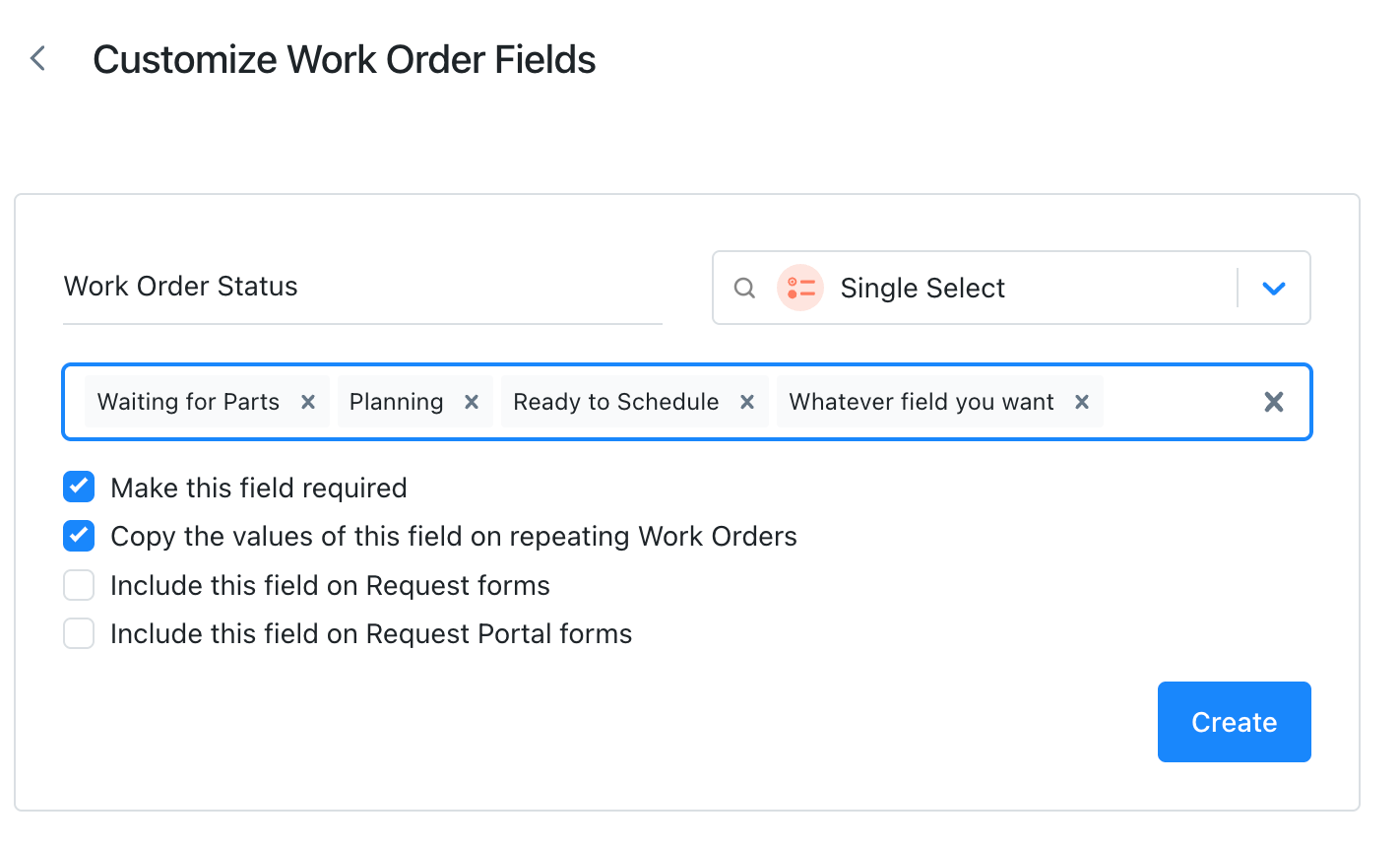Uncheck Copy values on repeating Work Orders

tap(79, 536)
